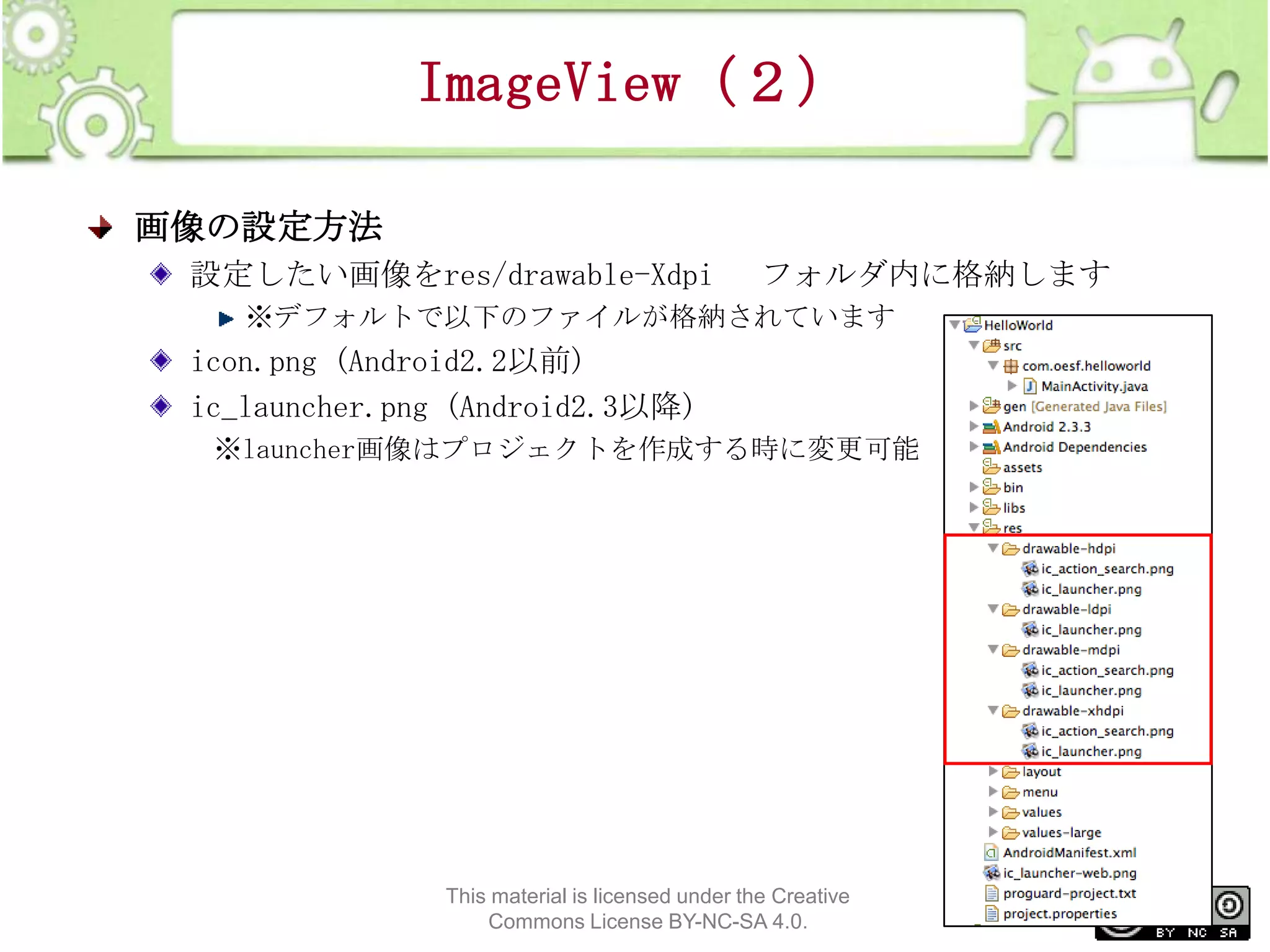Click the bin folder icon
Image resolution: width=1270 pixels, height=952 pixels.
click(x=991, y=487)
